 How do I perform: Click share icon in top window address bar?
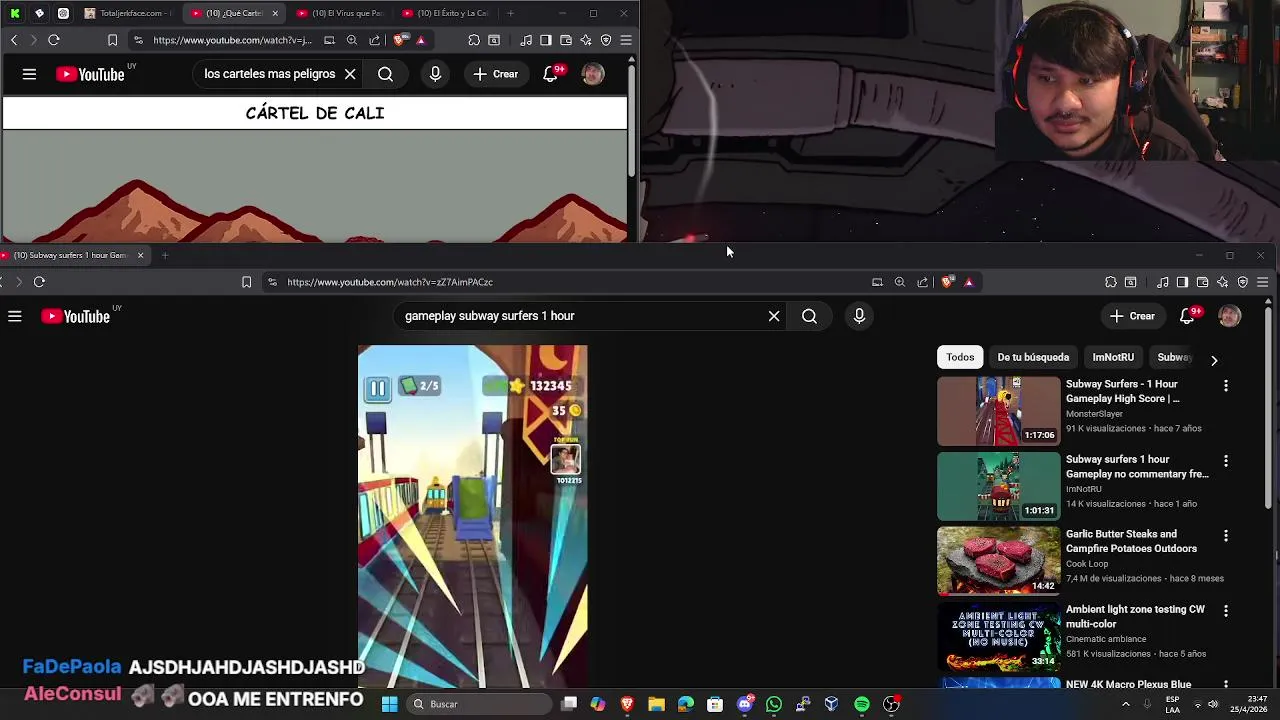[374, 40]
